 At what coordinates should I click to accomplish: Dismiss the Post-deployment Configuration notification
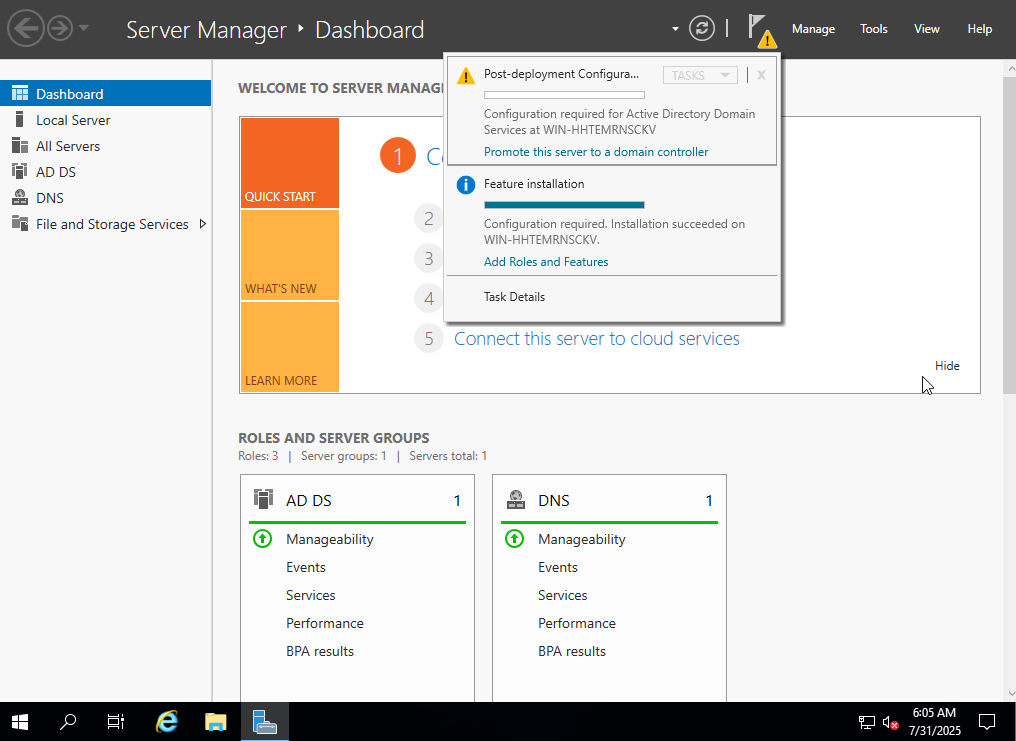761,75
